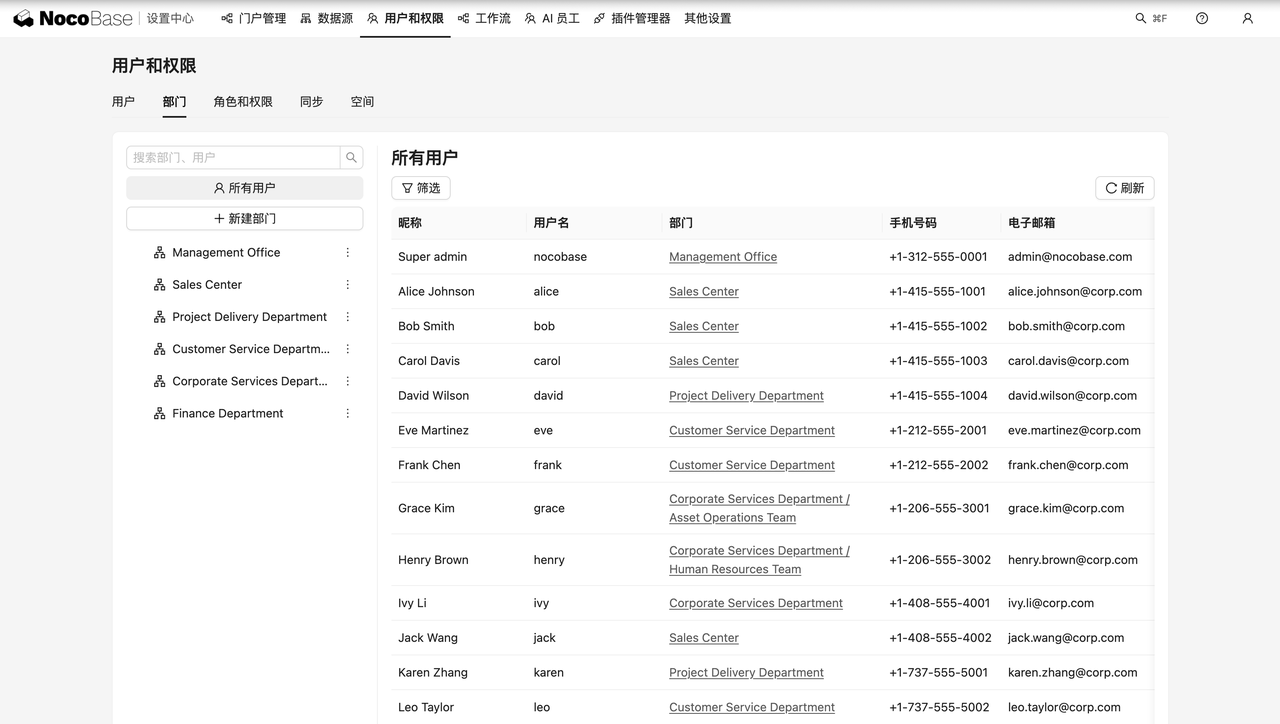Open more options for Management Office
Image resolution: width=1280 pixels, height=724 pixels.
pyautogui.click(x=348, y=253)
